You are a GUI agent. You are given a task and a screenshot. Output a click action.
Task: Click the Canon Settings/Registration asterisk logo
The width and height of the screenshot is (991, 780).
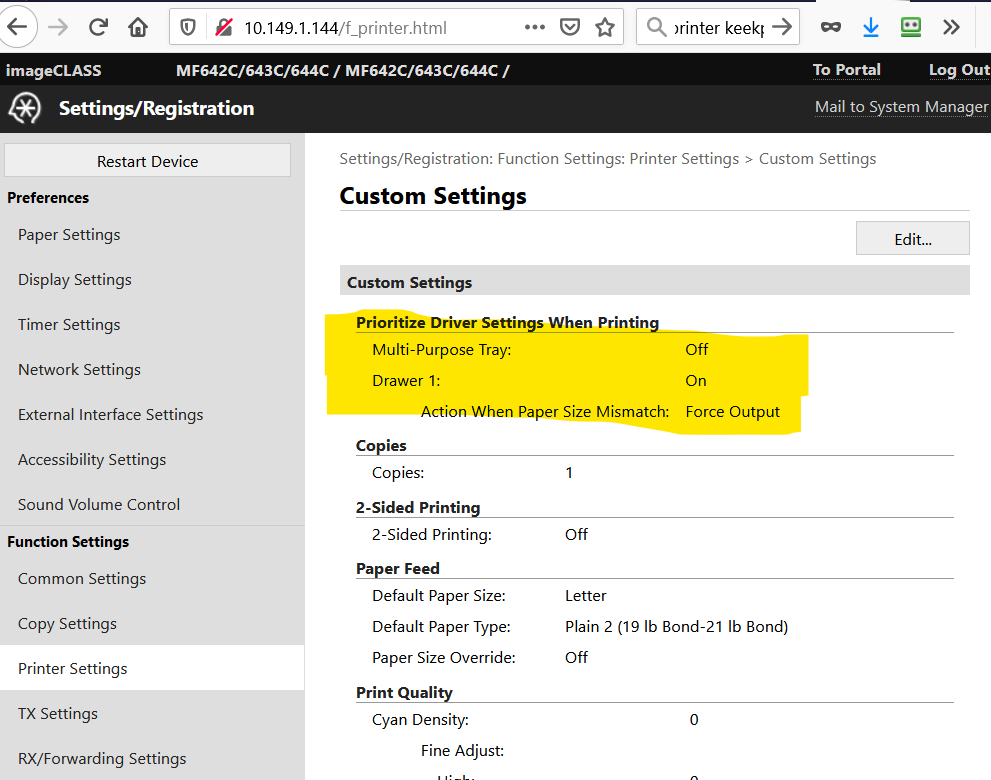click(24, 107)
